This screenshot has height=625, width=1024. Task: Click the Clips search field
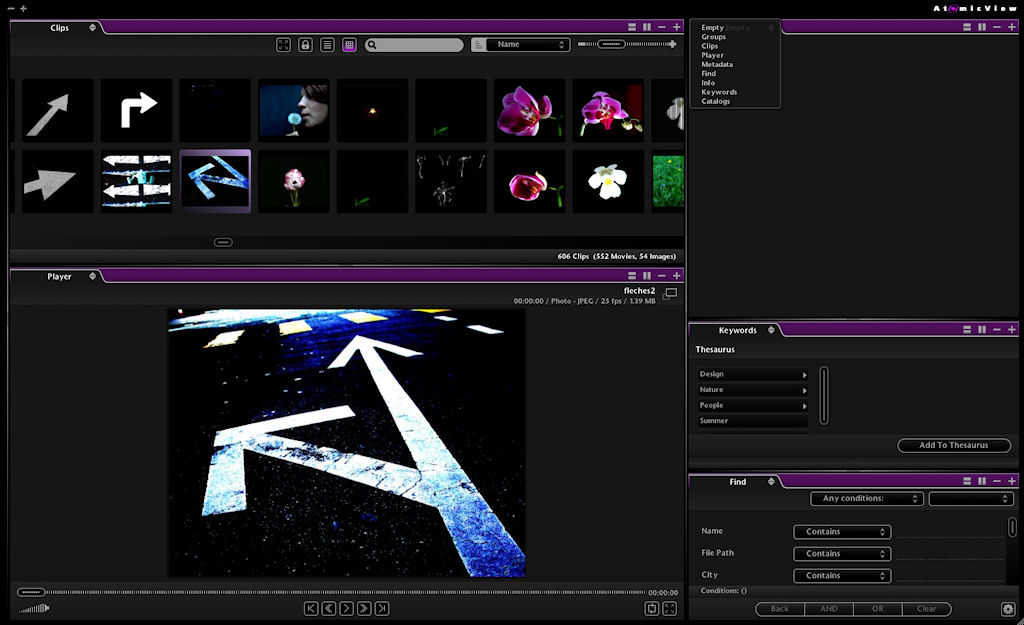[420, 45]
